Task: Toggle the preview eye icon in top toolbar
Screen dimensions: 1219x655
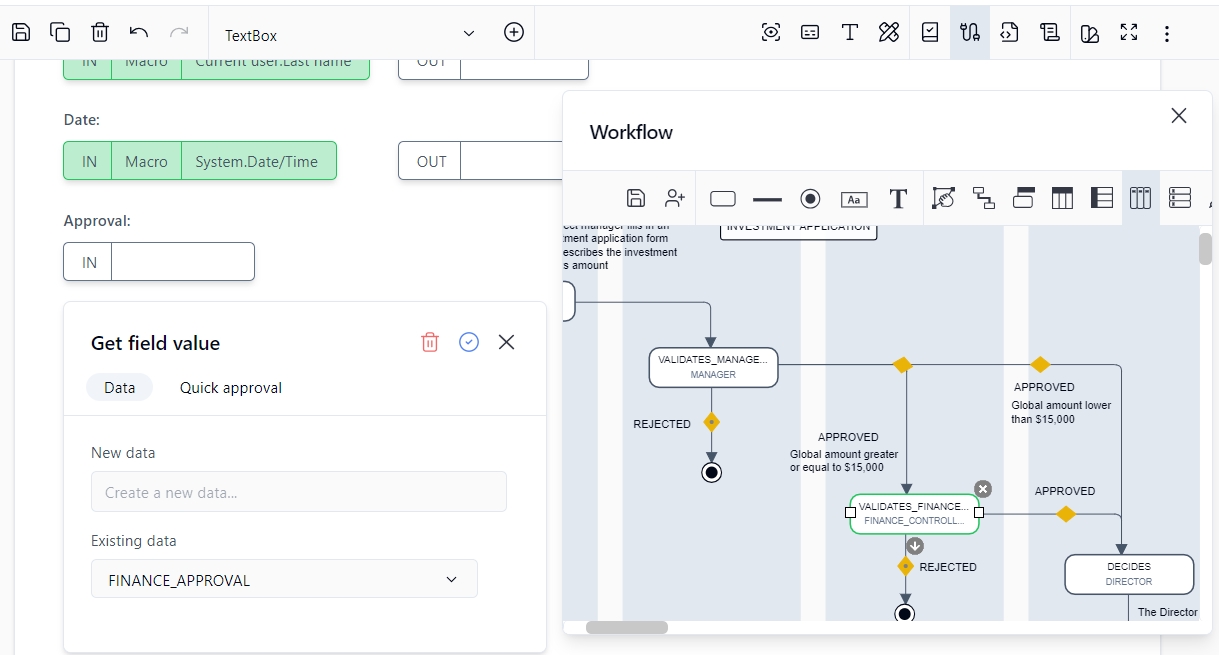Action: click(770, 32)
